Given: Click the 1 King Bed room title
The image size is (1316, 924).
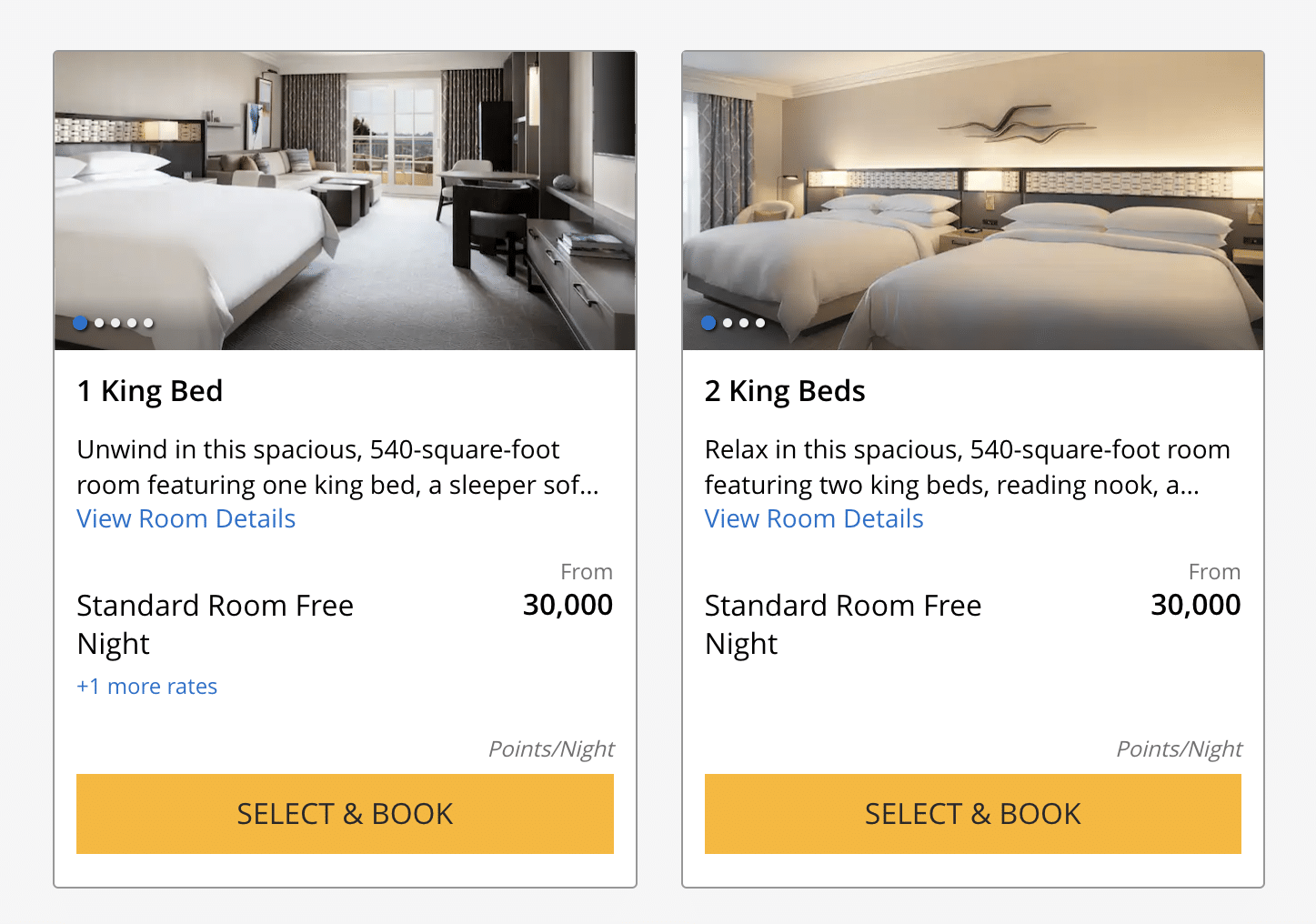Looking at the screenshot, I should click(150, 391).
